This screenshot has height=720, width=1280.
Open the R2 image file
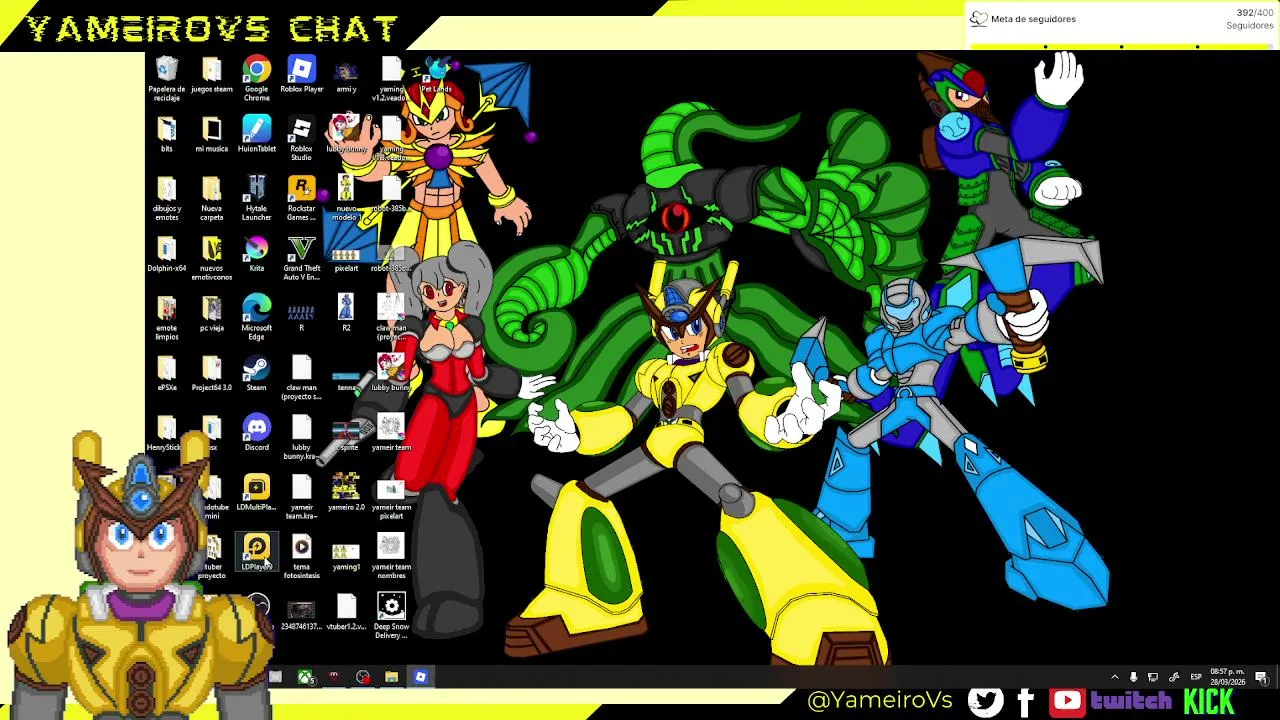(346, 313)
